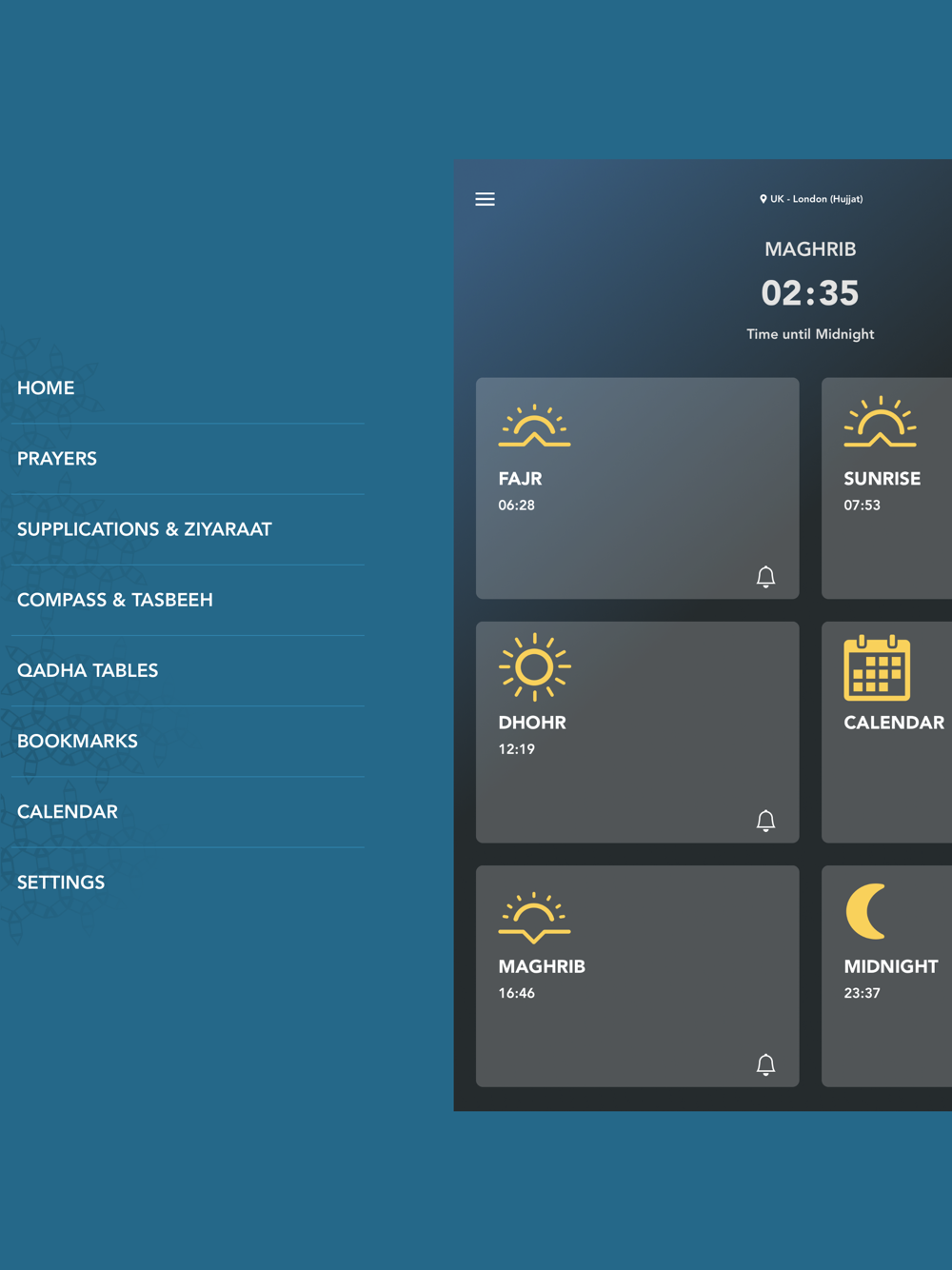952x1270 pixels.
Task: Click the Maghrib sunset icon
Action: [x=534, y=918]
